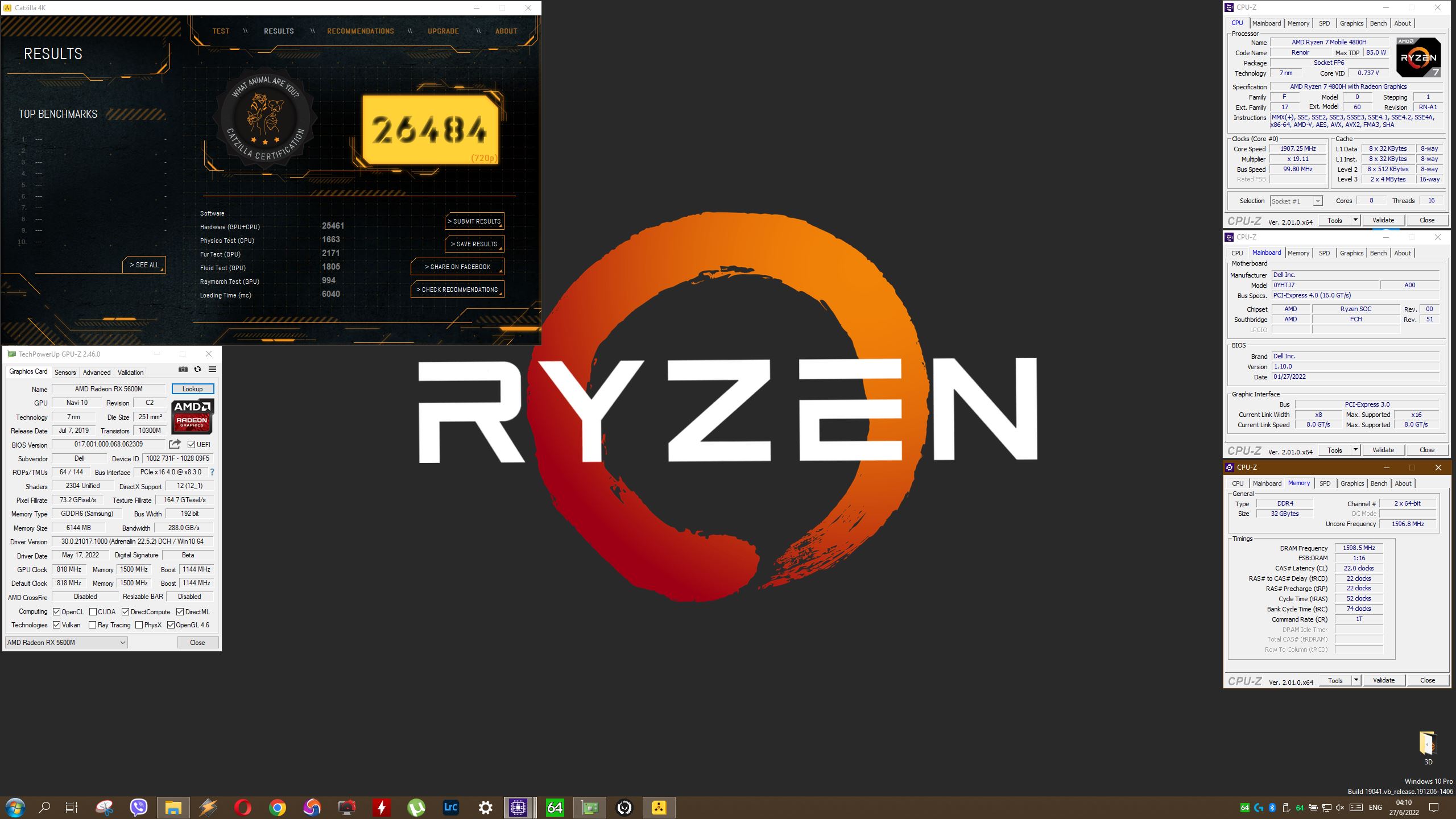Take a GPU-Z screenshot with the camera icon
This screenshot has height=819, width=1456.
pyautogui.click(x=183, y=369)
